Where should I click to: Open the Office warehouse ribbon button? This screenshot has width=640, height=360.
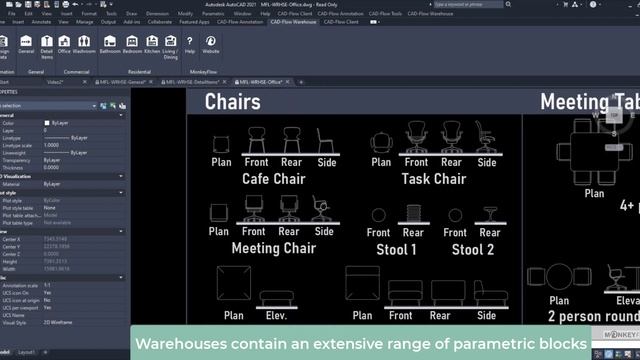[x=64, y=44]
